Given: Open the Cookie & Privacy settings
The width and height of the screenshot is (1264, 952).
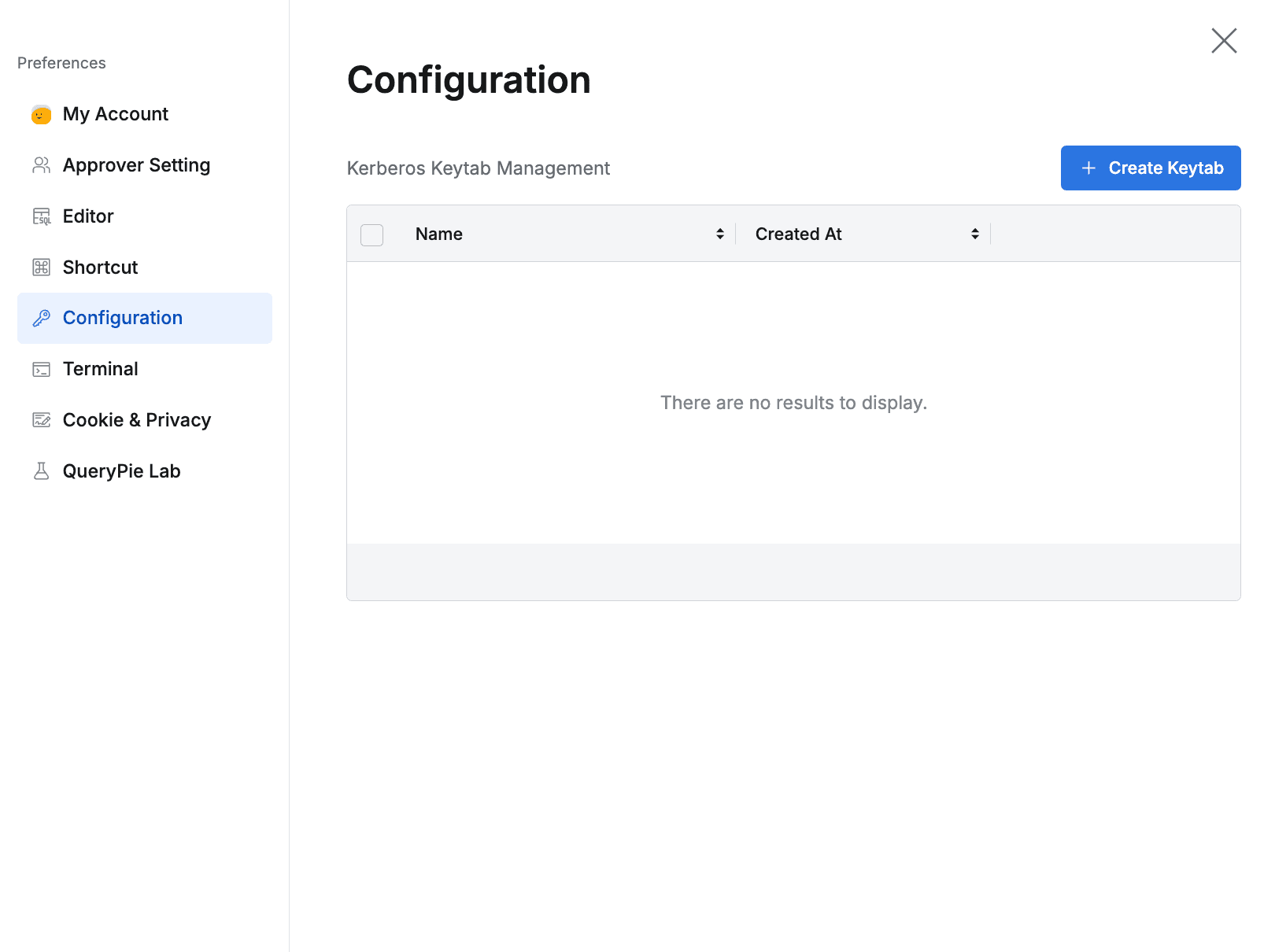Looking at the screenshot, I should click(x=136, y=419).
